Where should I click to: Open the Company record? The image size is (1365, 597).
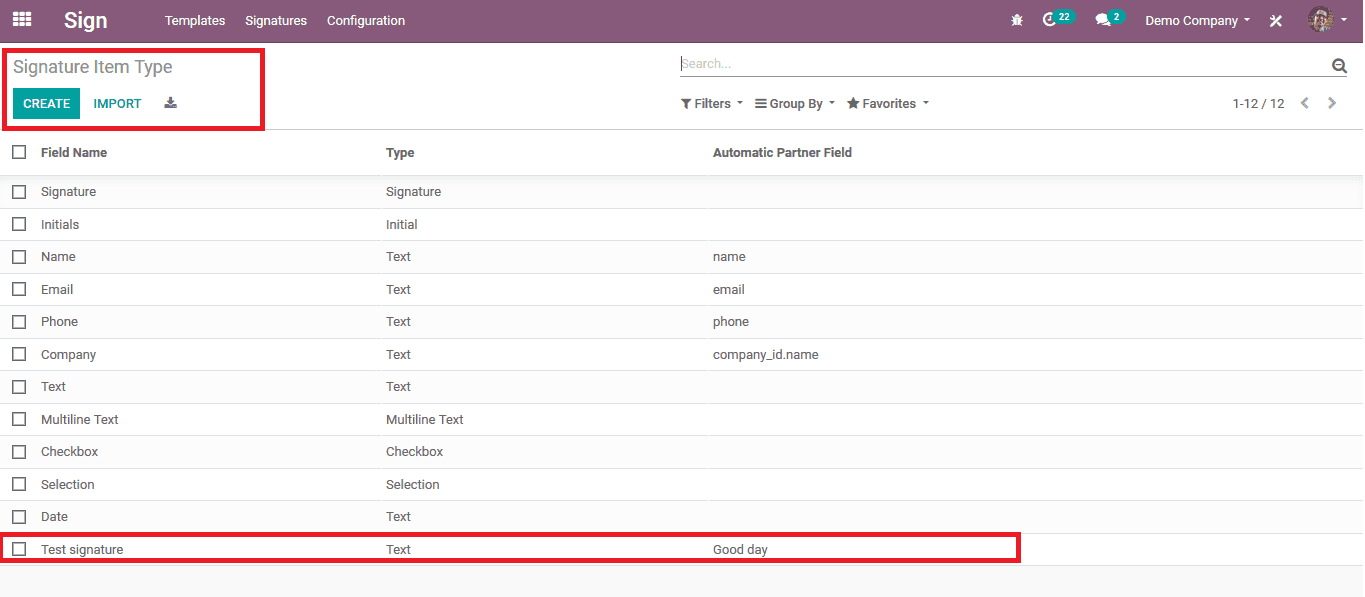68,355
